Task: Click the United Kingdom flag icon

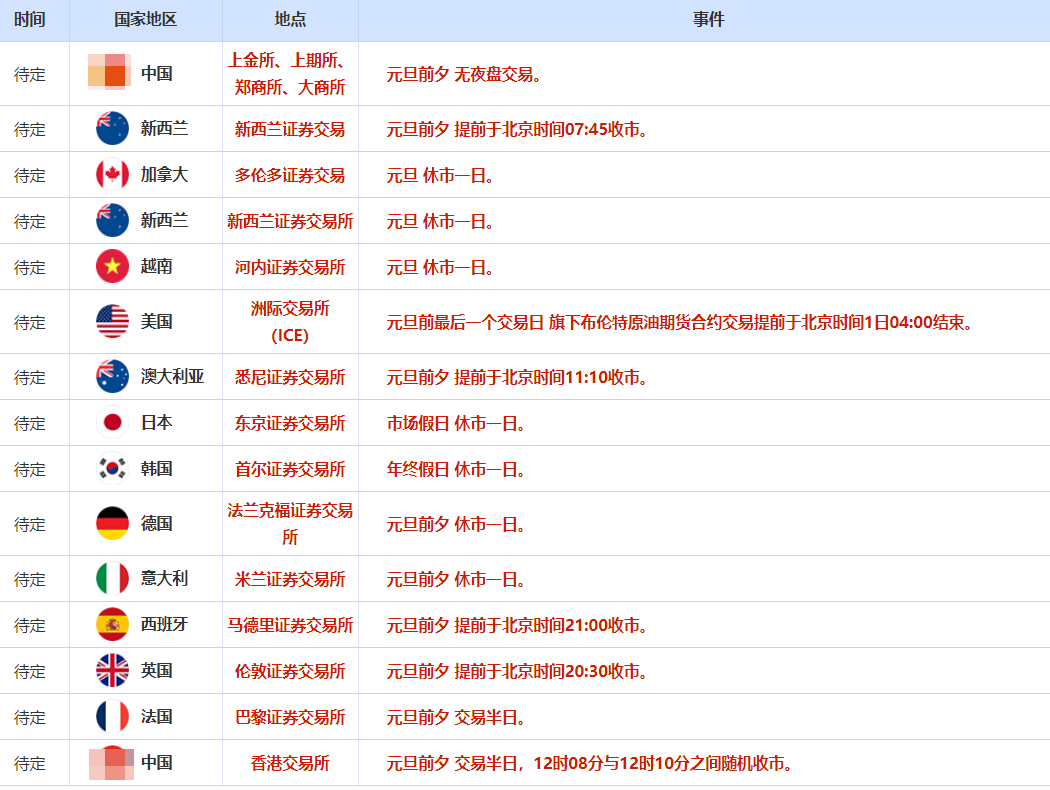Action: coord(112,671)
